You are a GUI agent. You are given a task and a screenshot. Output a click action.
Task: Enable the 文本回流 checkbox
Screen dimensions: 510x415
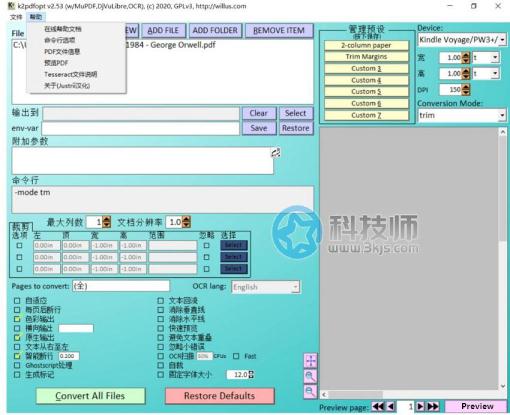click(160, 301)
